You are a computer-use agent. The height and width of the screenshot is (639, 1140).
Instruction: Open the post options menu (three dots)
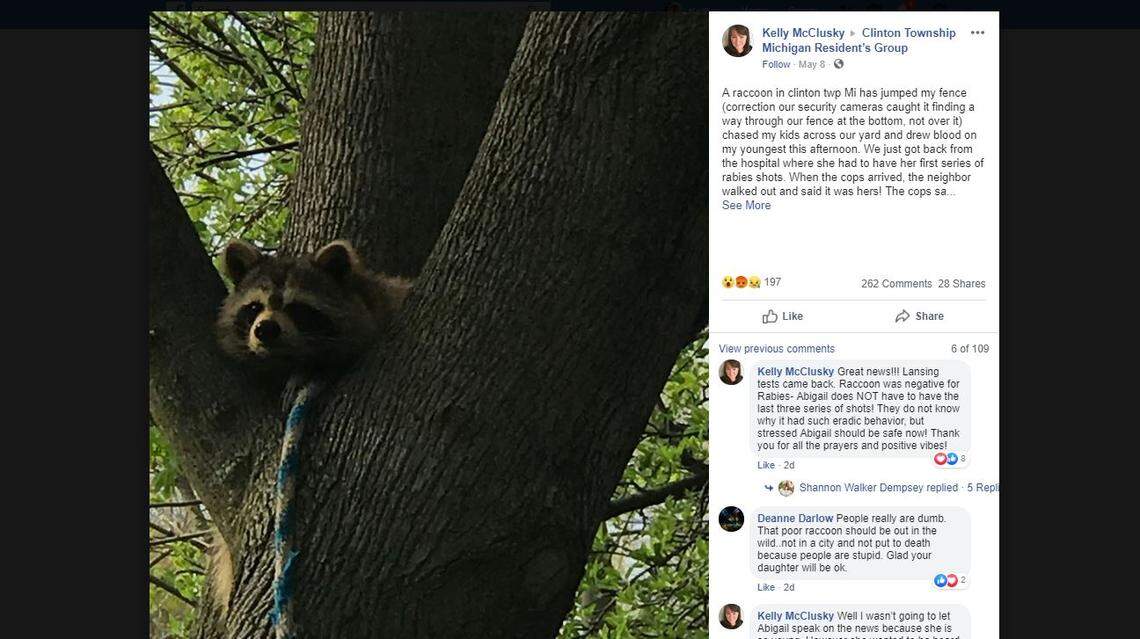[976, 32]
